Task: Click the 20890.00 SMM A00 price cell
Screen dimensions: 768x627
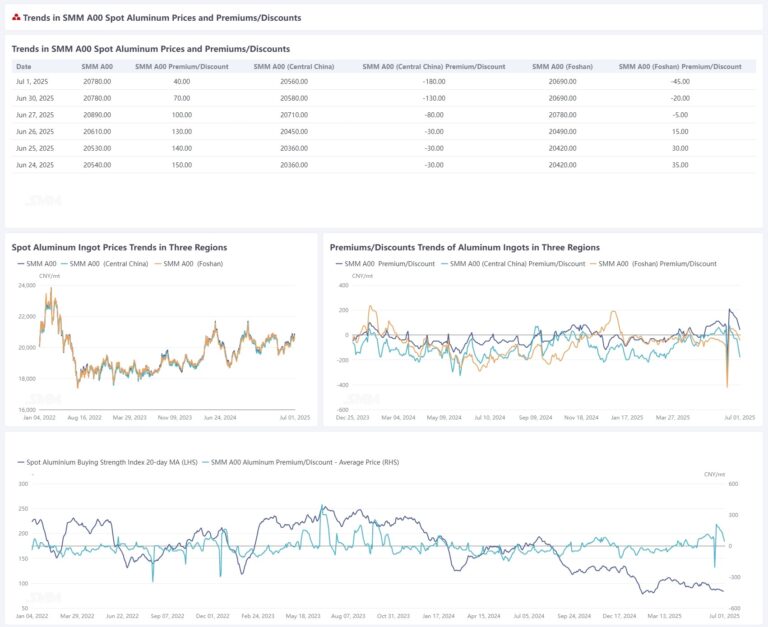Action: point(97,115)
